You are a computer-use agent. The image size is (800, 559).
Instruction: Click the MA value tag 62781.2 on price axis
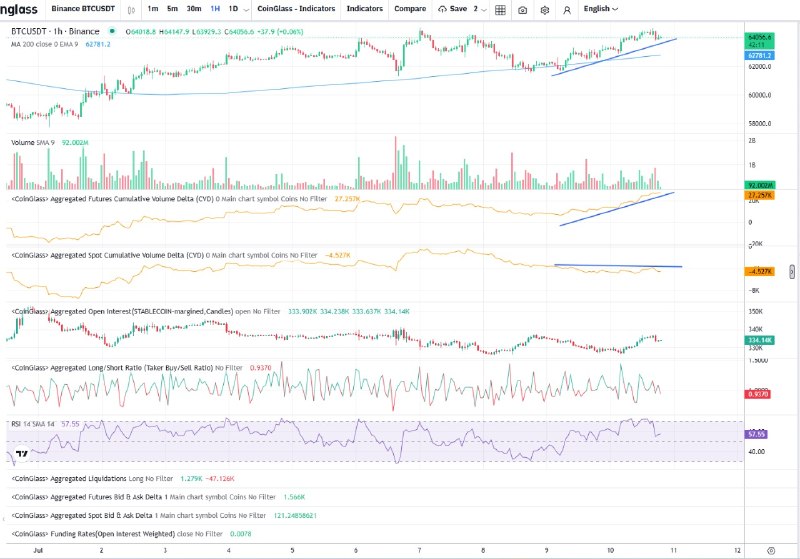click(760, 55)
